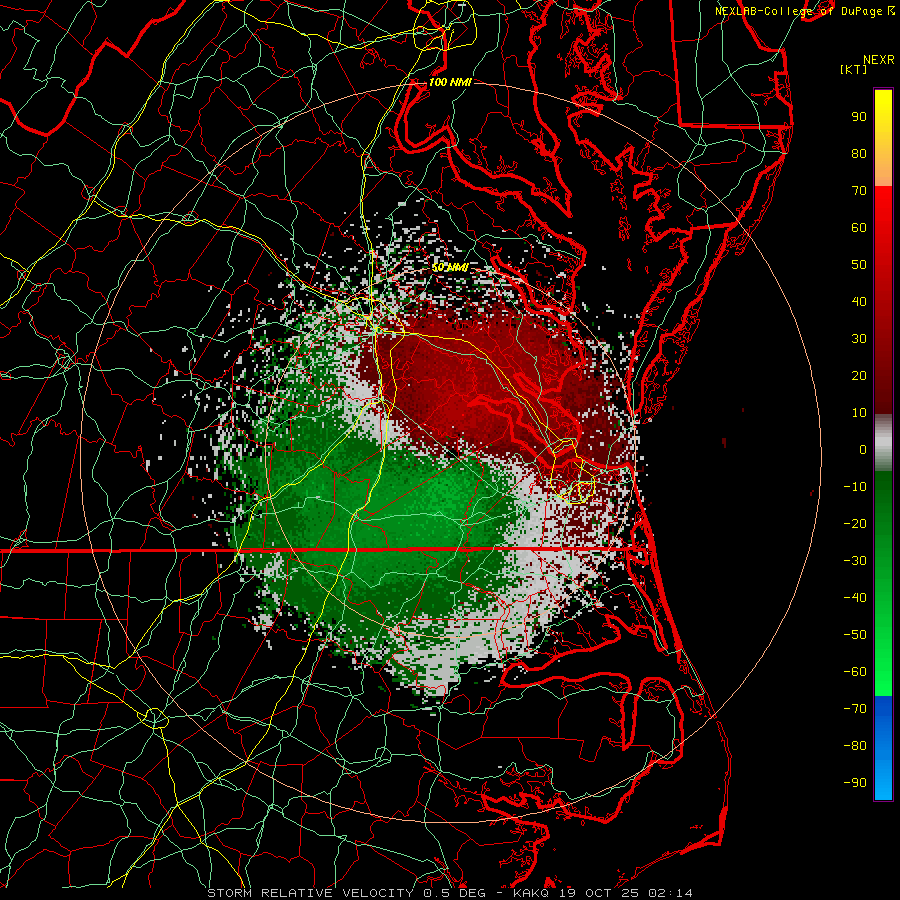Click the "NEXLAB-College of DuPage" header text

click(x=801, y=11)
